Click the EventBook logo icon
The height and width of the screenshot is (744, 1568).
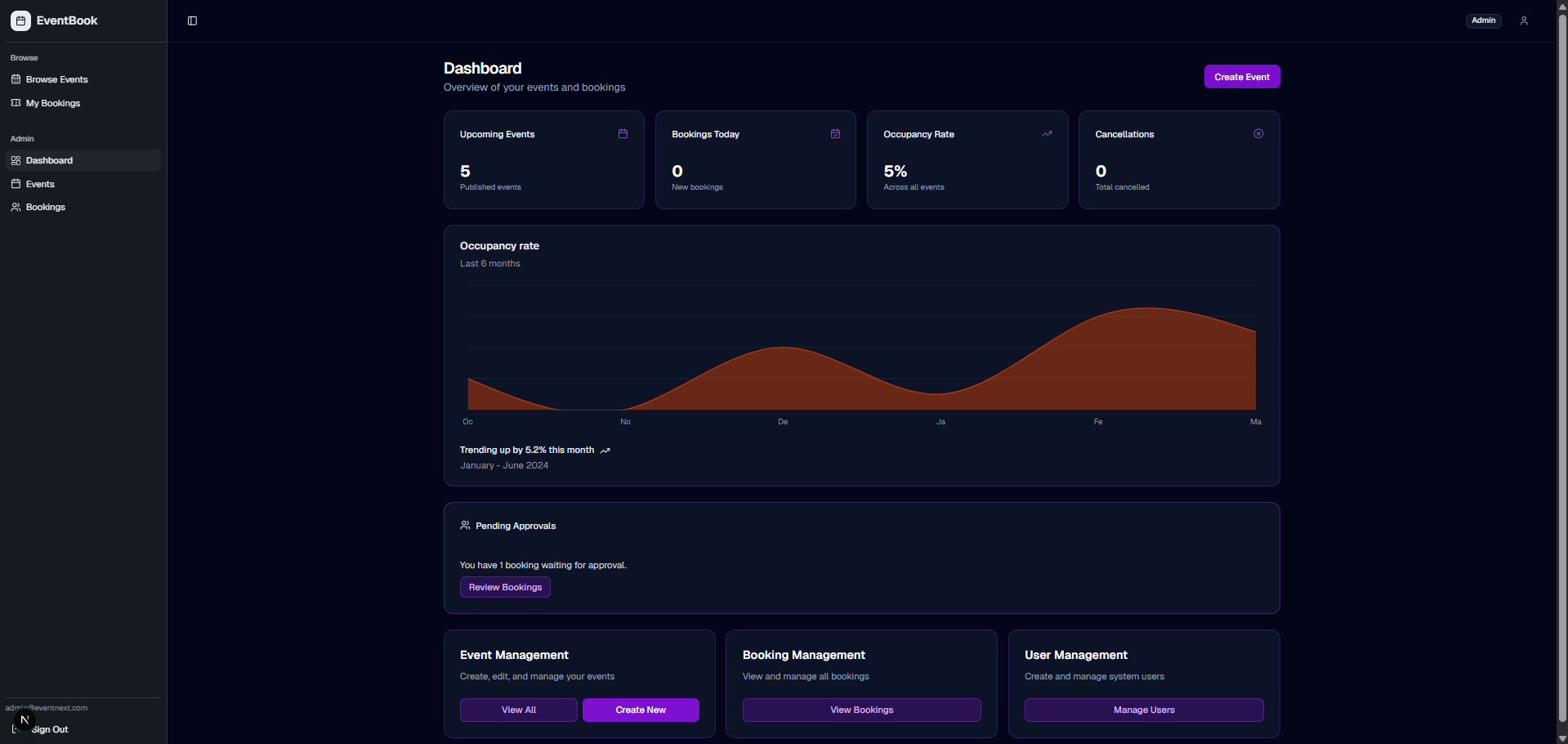click(20, 20)
